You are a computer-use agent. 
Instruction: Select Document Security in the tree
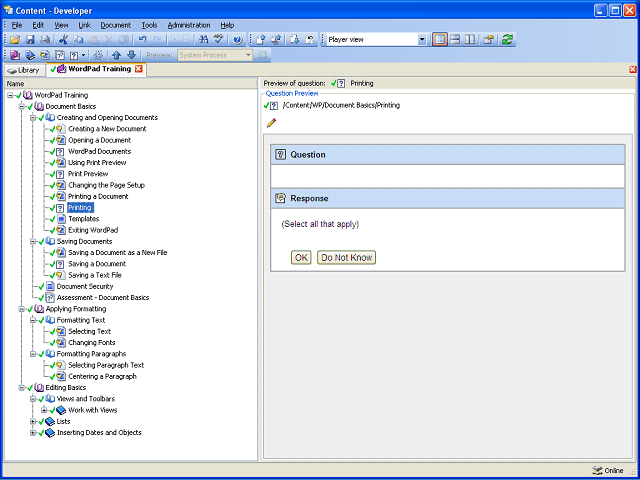click(85, 287)
